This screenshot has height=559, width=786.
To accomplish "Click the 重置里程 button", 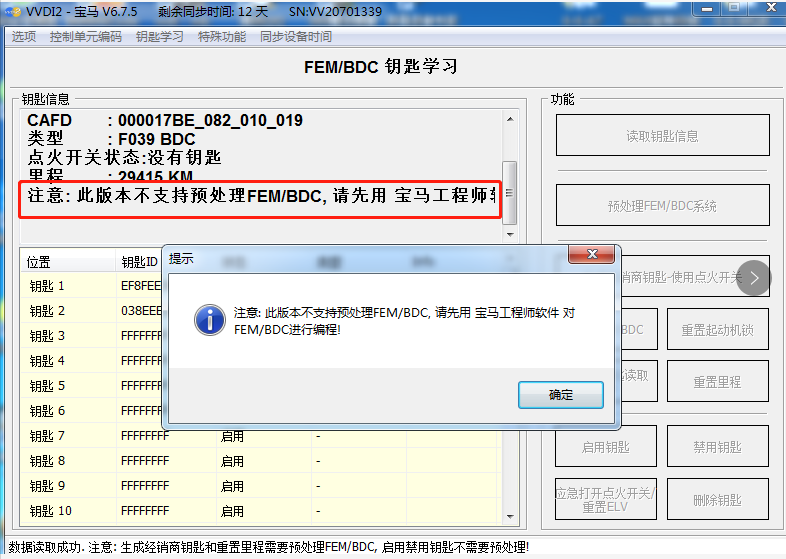I will [717, 382].
